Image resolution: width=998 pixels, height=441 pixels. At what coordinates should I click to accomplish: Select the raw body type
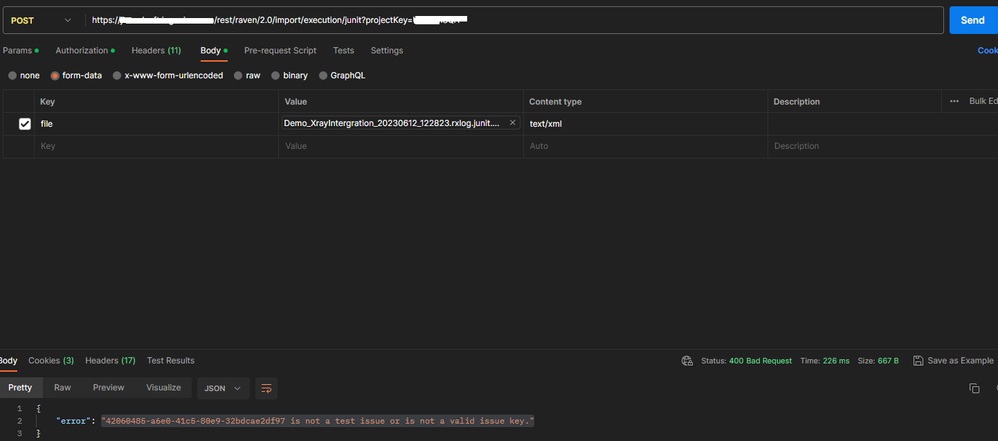(x=247, y=76)
